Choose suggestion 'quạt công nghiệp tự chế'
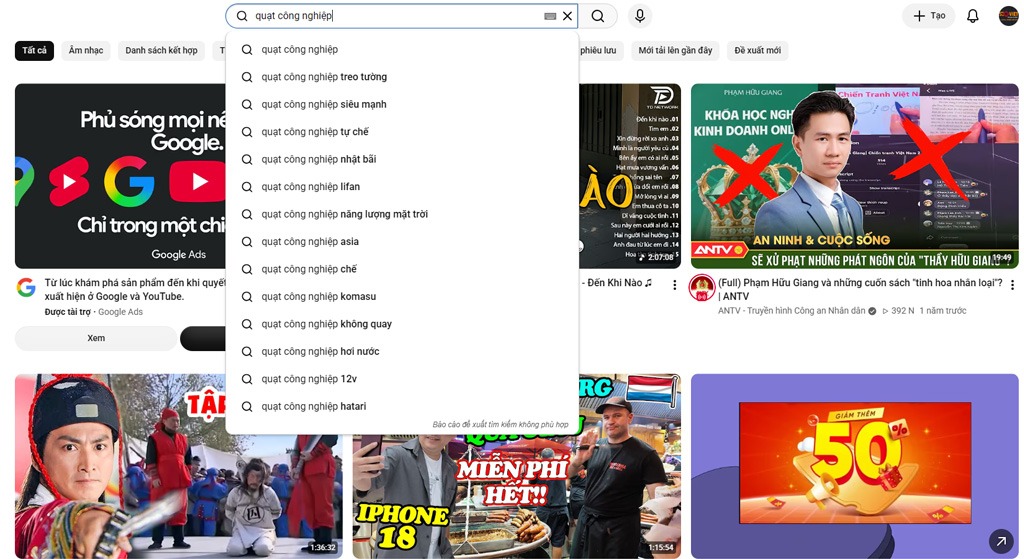 [x=402, y=132]
